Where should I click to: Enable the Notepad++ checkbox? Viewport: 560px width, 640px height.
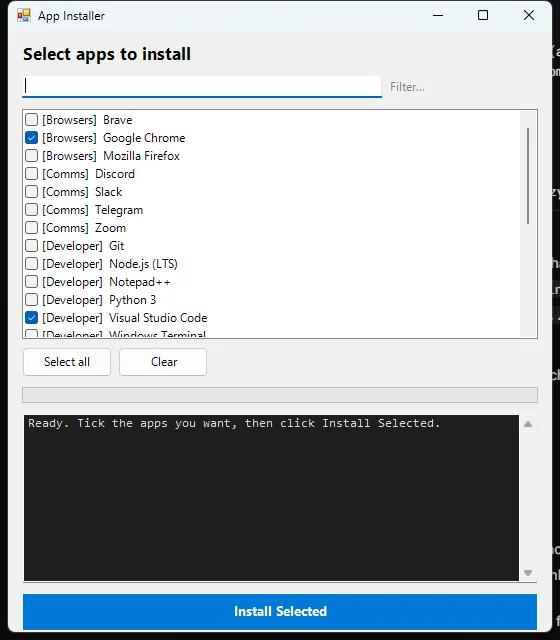31,281
